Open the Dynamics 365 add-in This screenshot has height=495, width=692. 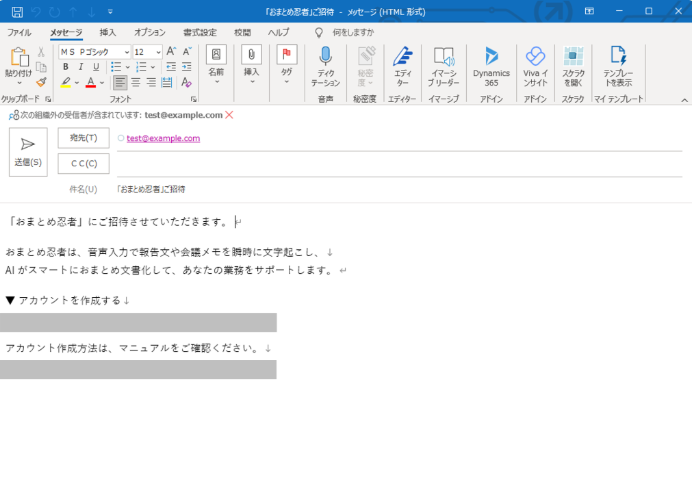tap(491, 57)
